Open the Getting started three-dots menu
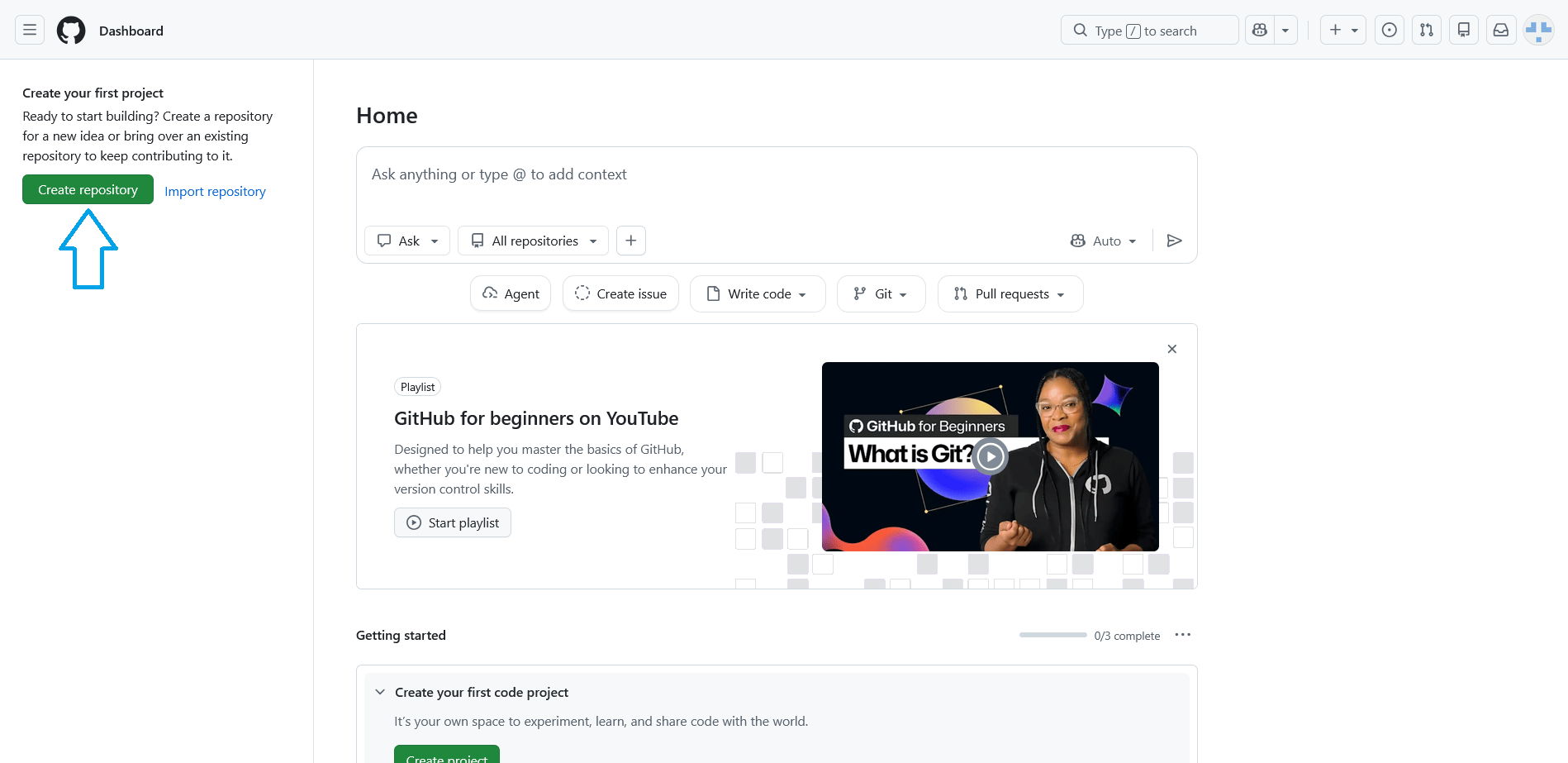 1183,635
